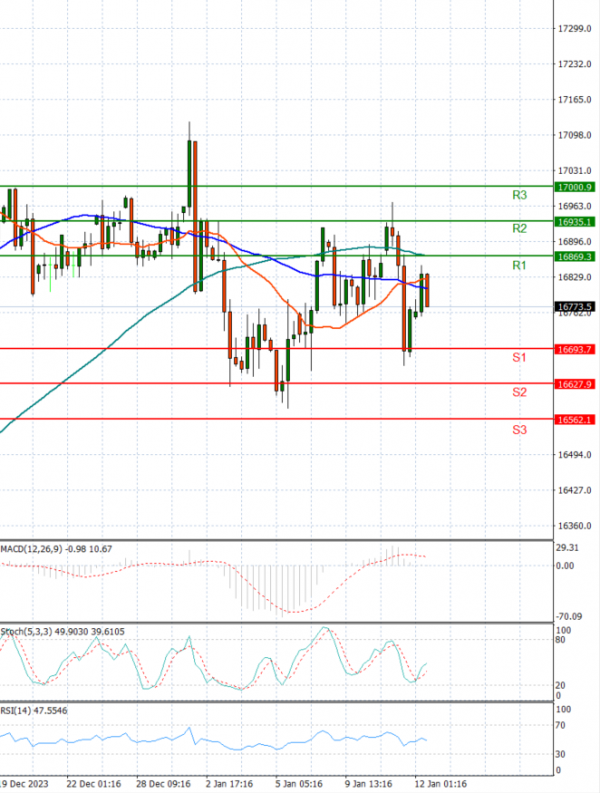Click the 5 Jan 05:16 date label
Viewport: 600px width, 793px height.
(299, 784)
